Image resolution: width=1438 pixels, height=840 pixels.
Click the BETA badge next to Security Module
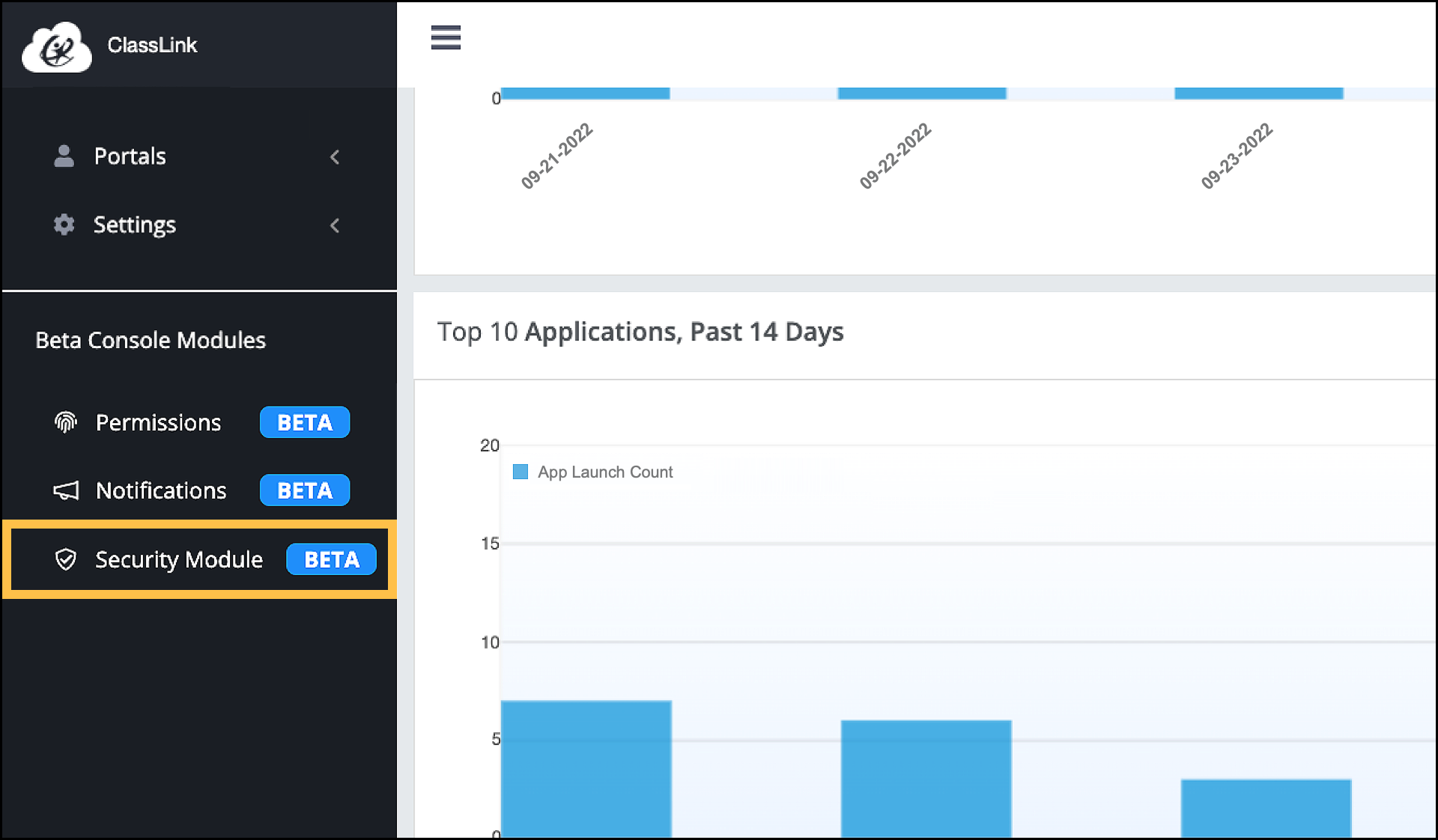(331, 559)
